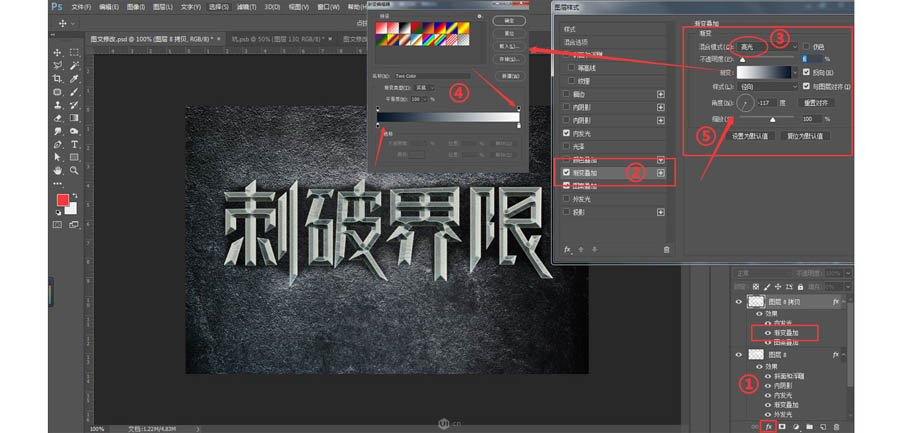900x433 pixels.
Task: Select the Horizontal Type tool
Action: (74, 144)
